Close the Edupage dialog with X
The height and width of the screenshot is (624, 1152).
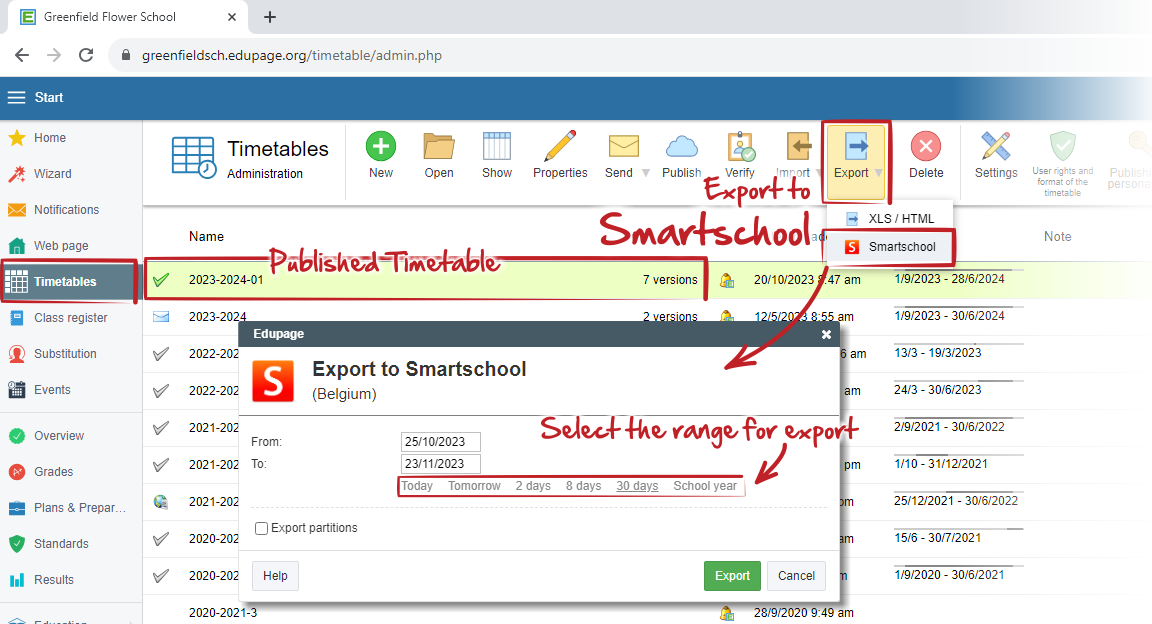click(x=827, y=334)
